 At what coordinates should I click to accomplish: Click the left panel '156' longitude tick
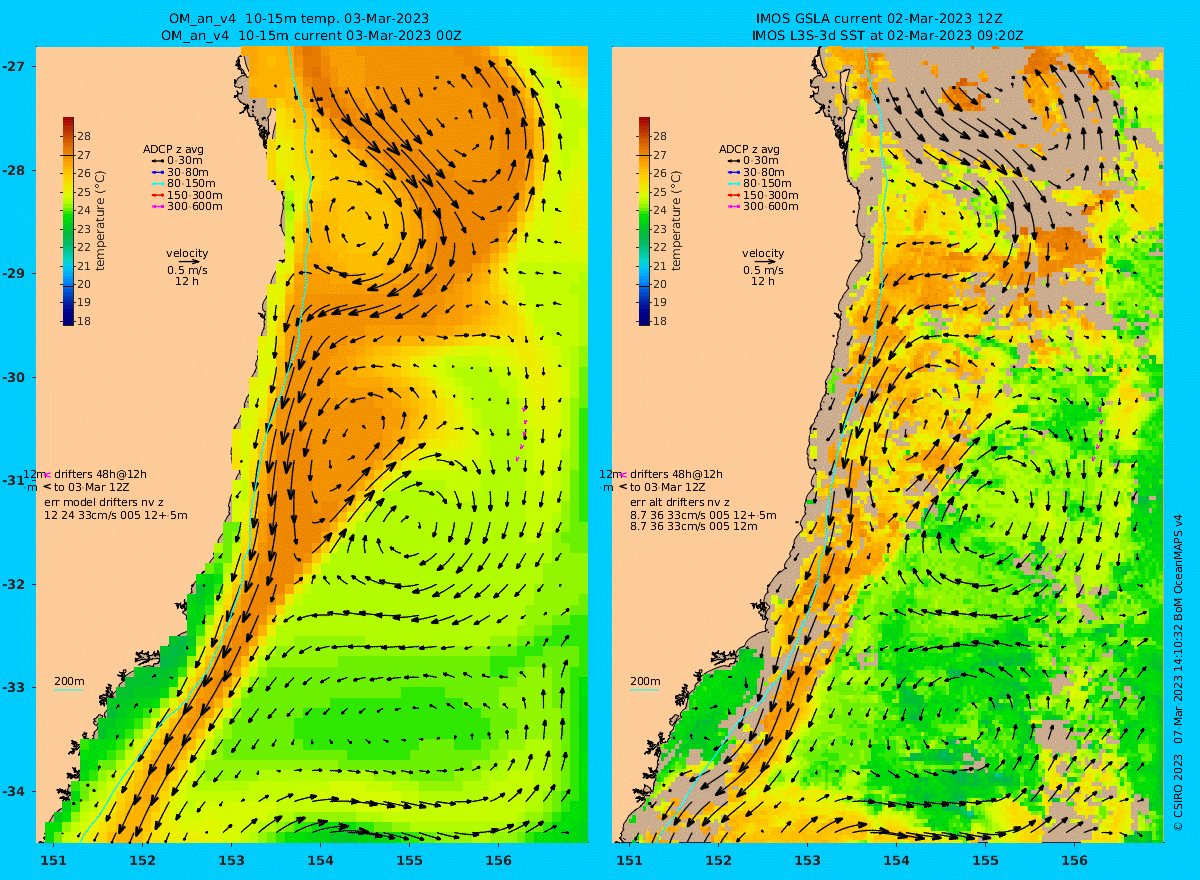pyautogui.click(x=498, y=860)
